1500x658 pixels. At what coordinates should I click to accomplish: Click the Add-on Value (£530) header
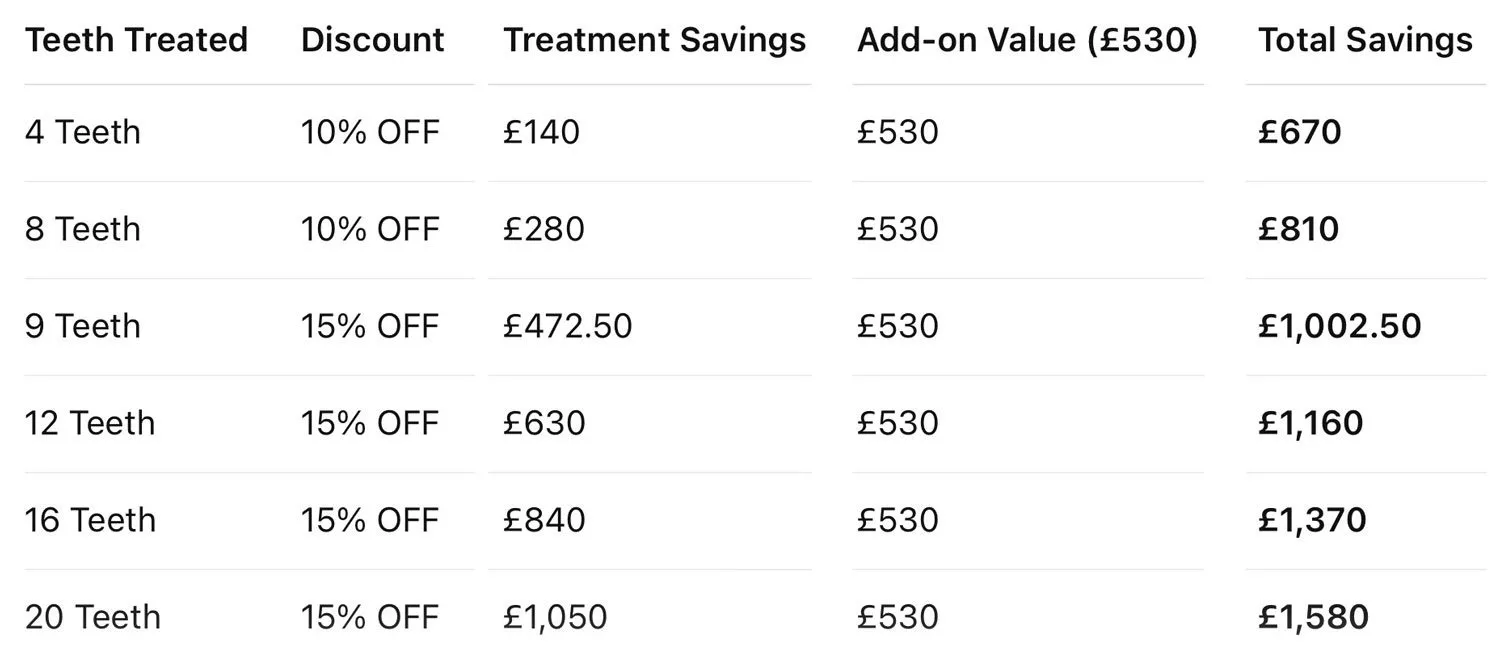(x=1027, y=40)
